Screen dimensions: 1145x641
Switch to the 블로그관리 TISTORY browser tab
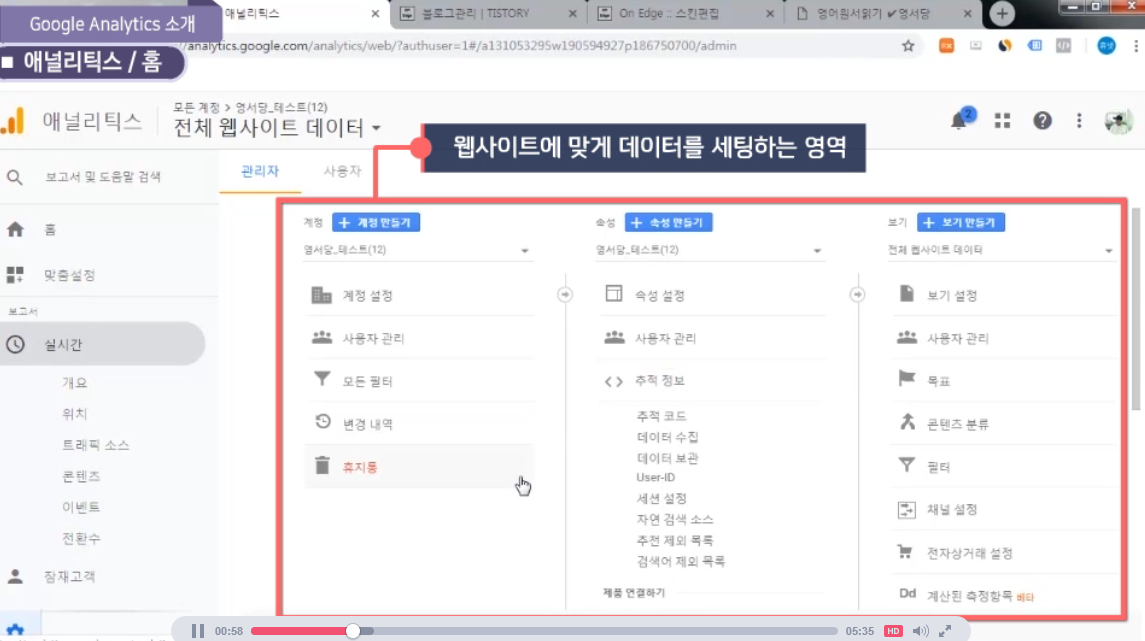pyautogui.click(x=488, y=14)
